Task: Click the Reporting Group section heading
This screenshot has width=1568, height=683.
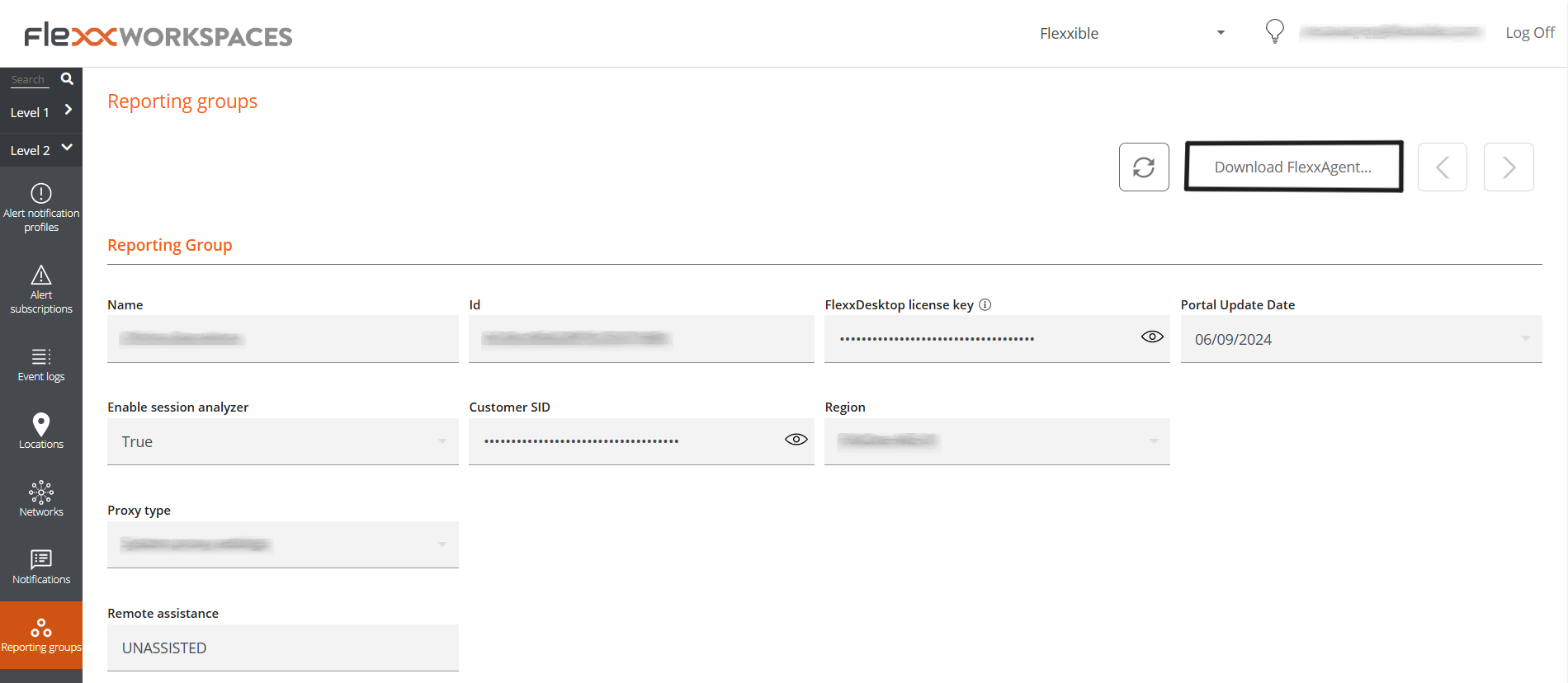Action: coord(170,245)
